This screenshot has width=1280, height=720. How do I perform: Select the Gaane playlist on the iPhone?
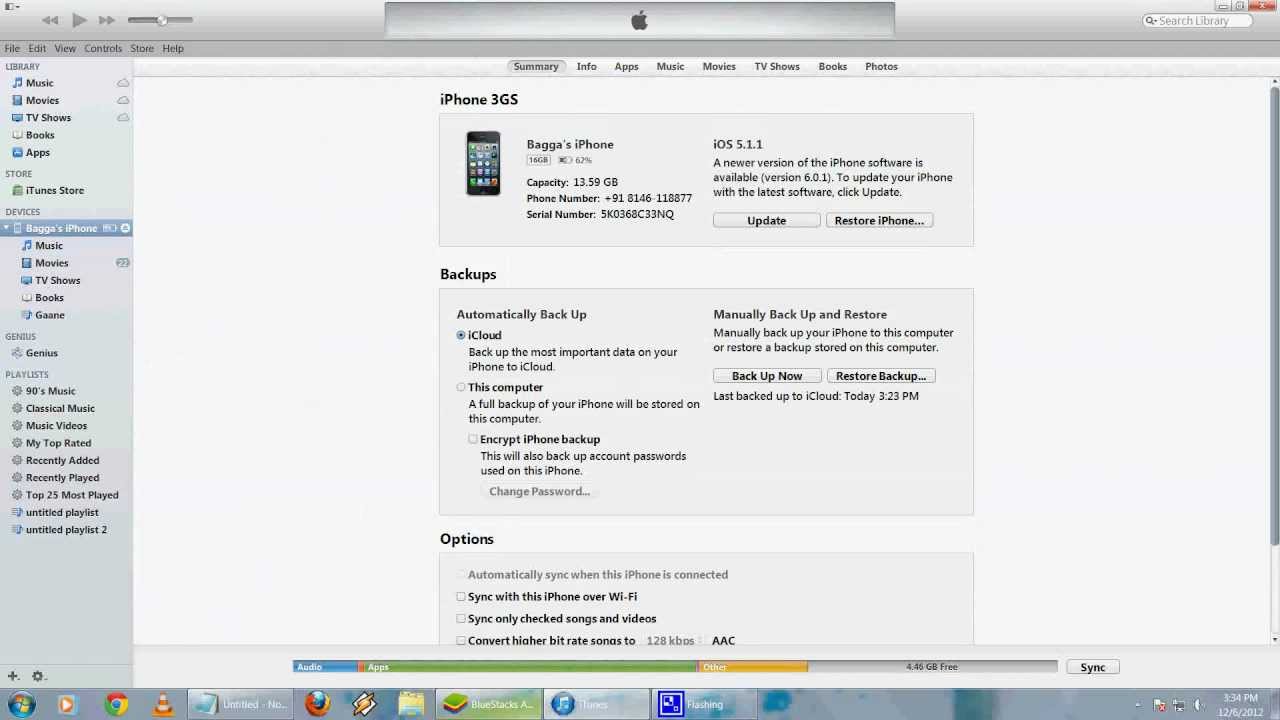click(50, 315)
